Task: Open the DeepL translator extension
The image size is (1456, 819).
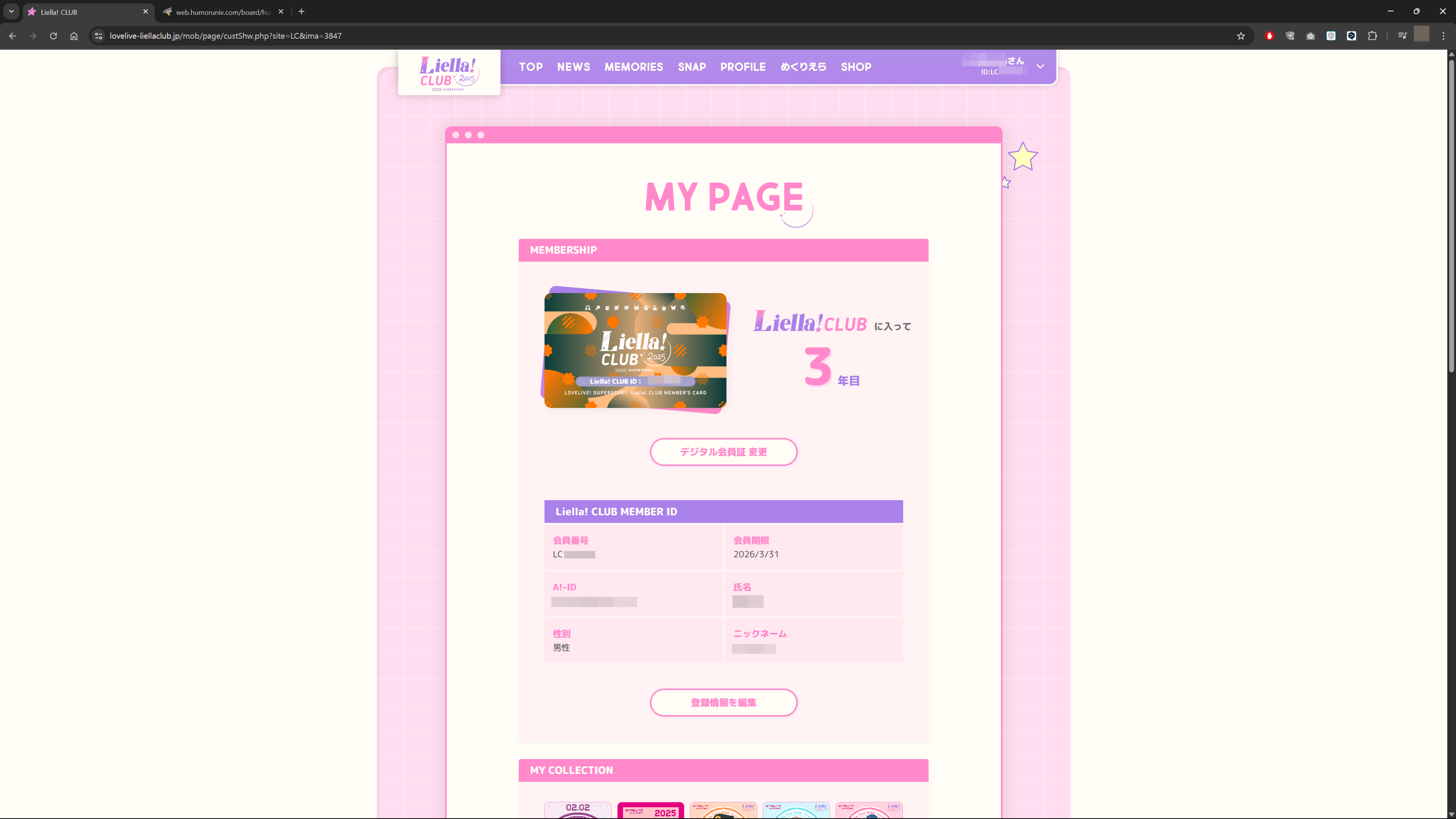Action: click(1351, 36)
